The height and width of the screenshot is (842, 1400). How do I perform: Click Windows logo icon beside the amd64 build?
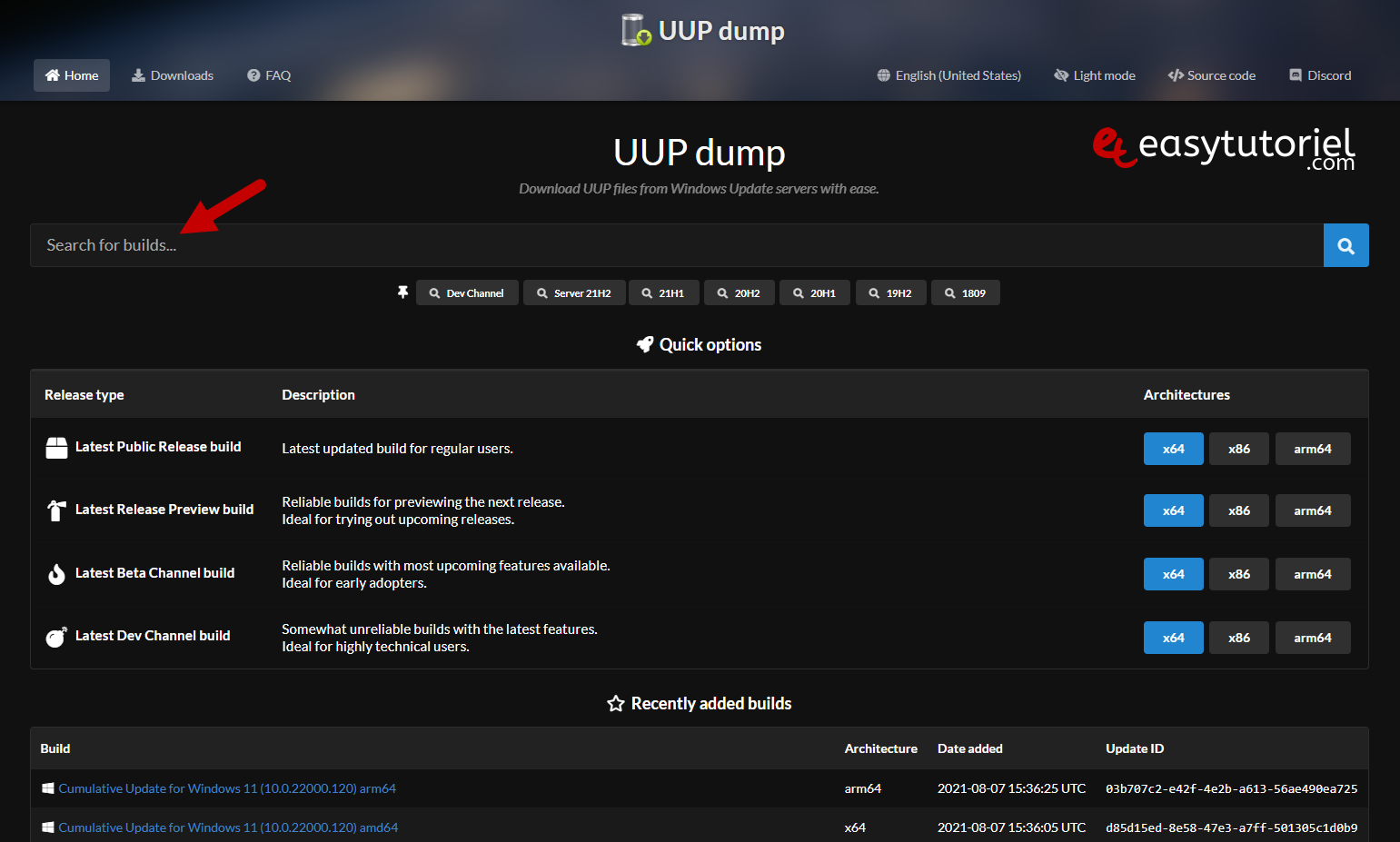point(47,827)
